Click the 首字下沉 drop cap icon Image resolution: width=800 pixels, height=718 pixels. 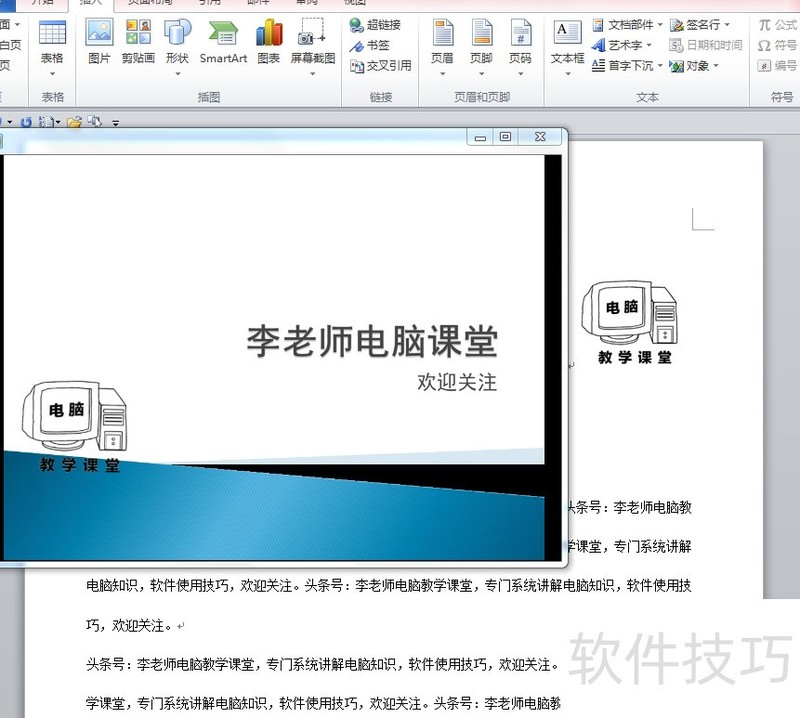[598, 66]
